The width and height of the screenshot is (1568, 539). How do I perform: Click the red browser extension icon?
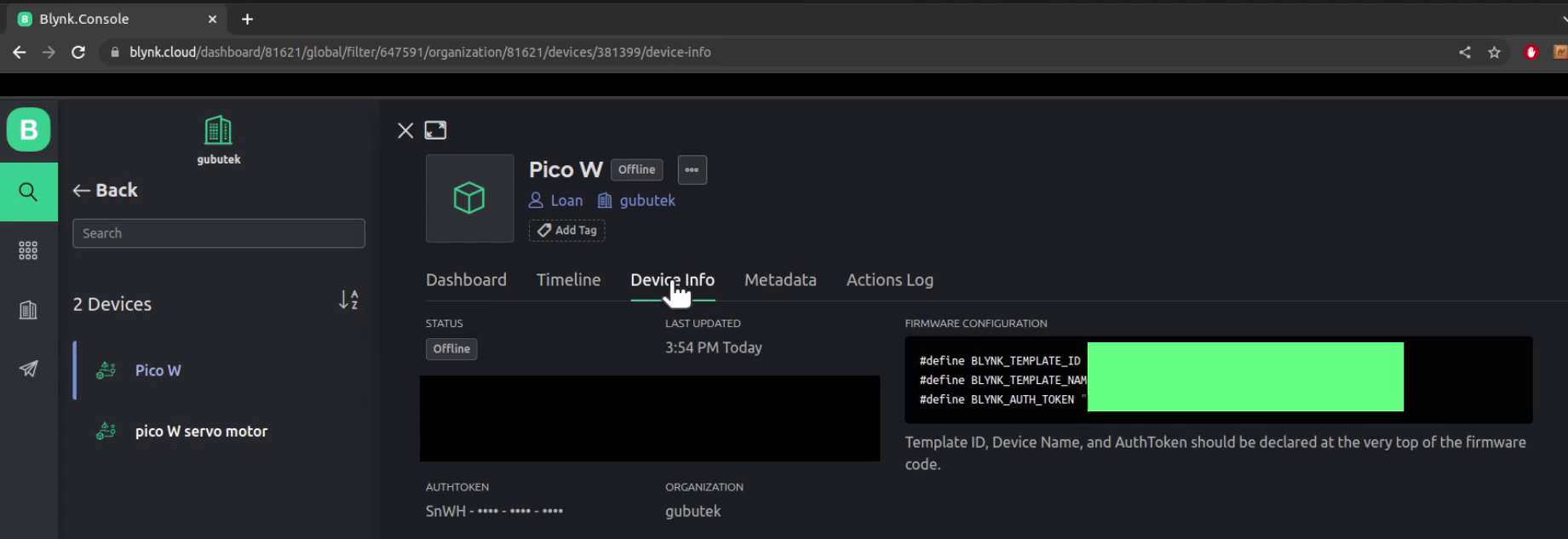coord(1531,52)
